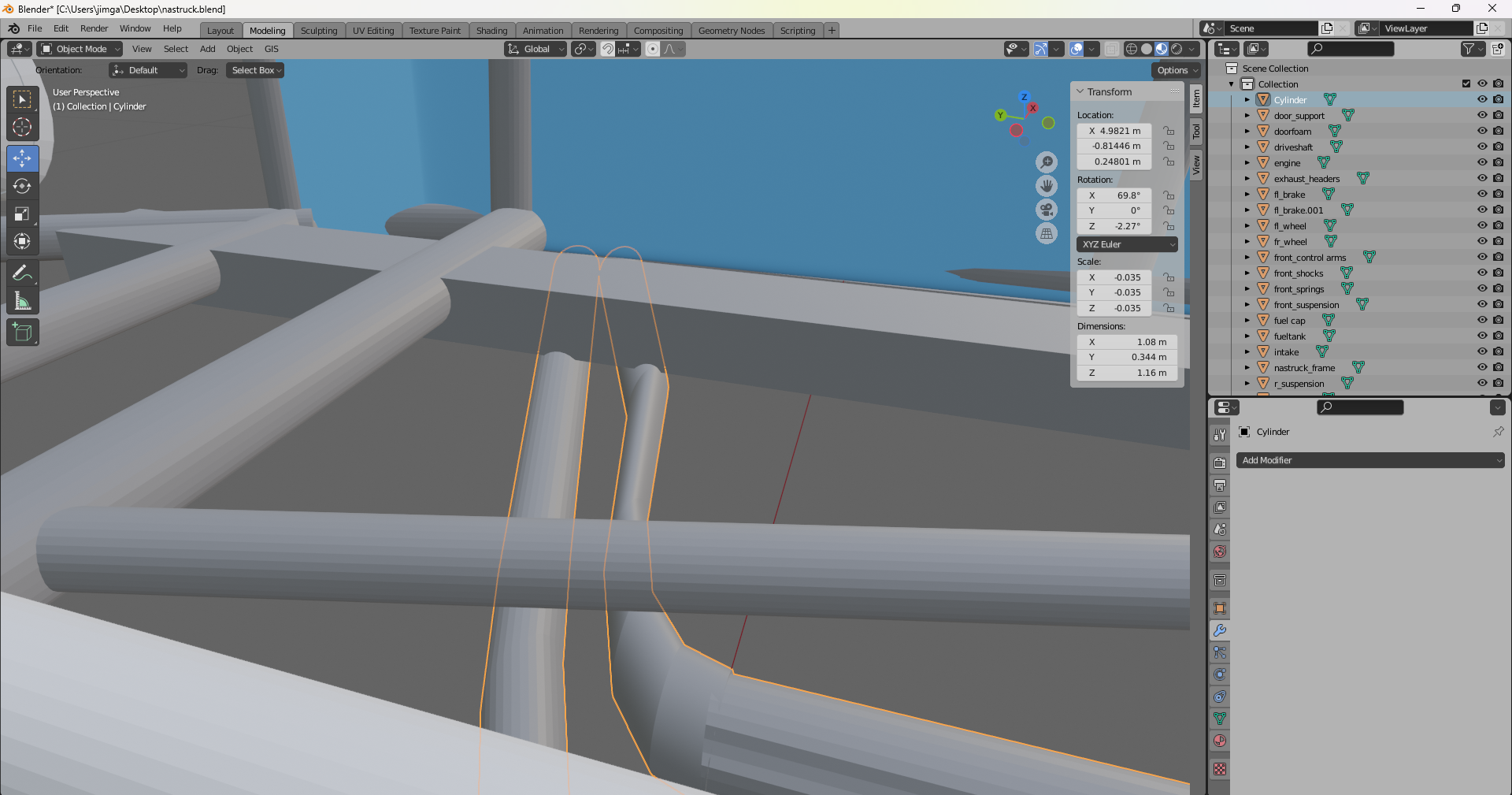Viewport: 1512px width, 795px height.
Task: Collapse the Transform panel
Action: coord(1081,91)
